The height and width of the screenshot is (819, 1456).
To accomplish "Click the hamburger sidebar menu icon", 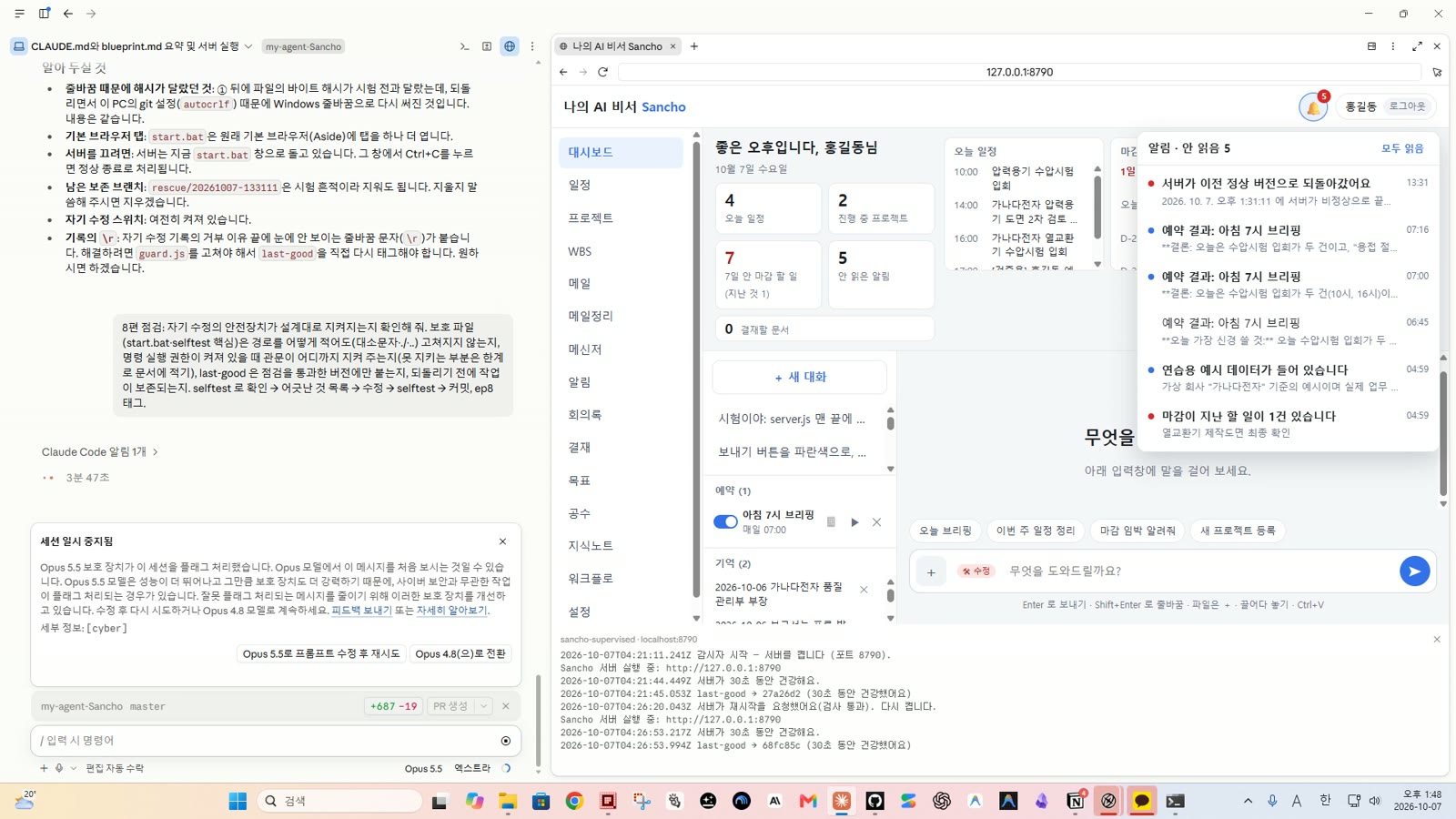I will tap(19, 14).
